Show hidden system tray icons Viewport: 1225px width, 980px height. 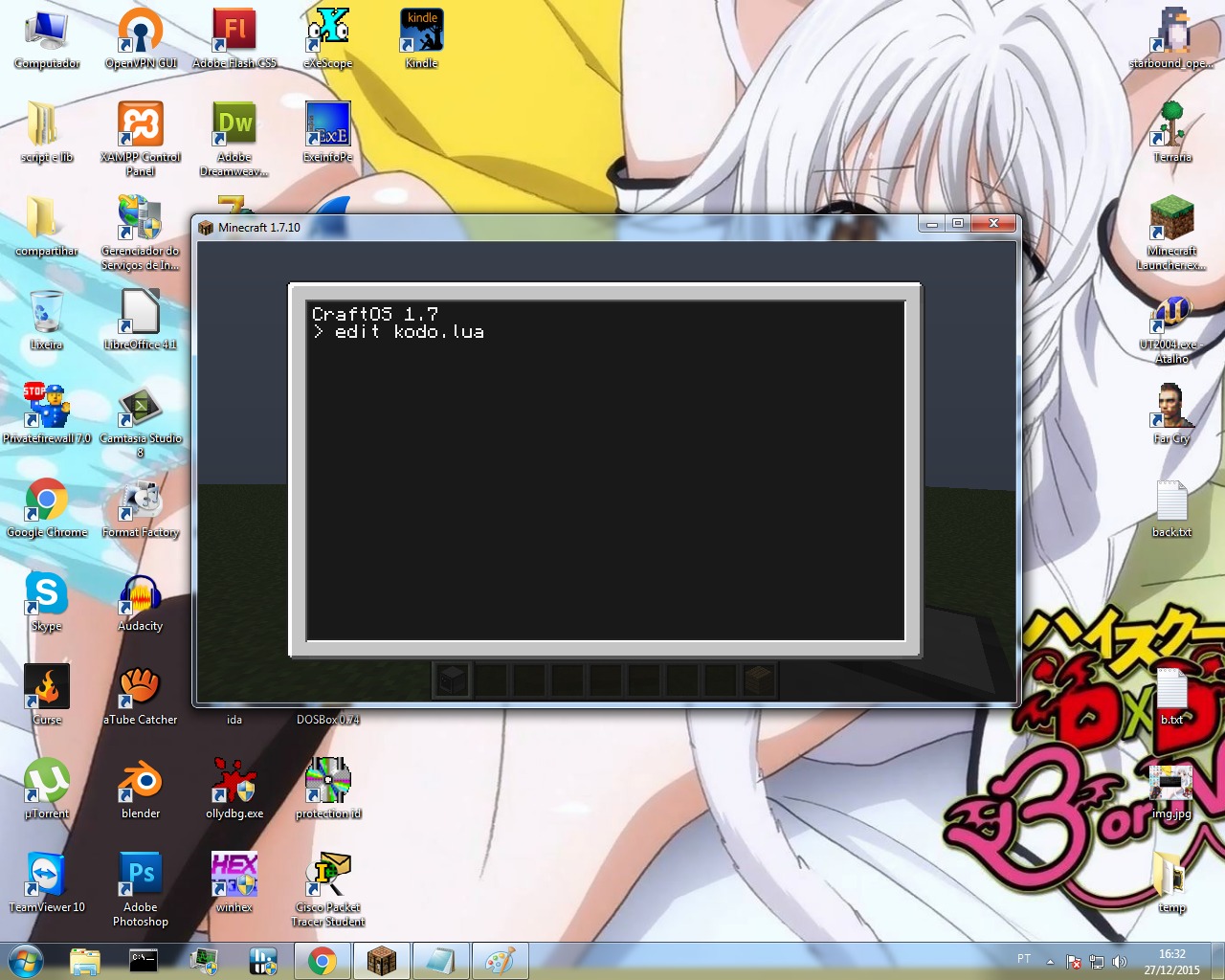(x=1050, y=962)
